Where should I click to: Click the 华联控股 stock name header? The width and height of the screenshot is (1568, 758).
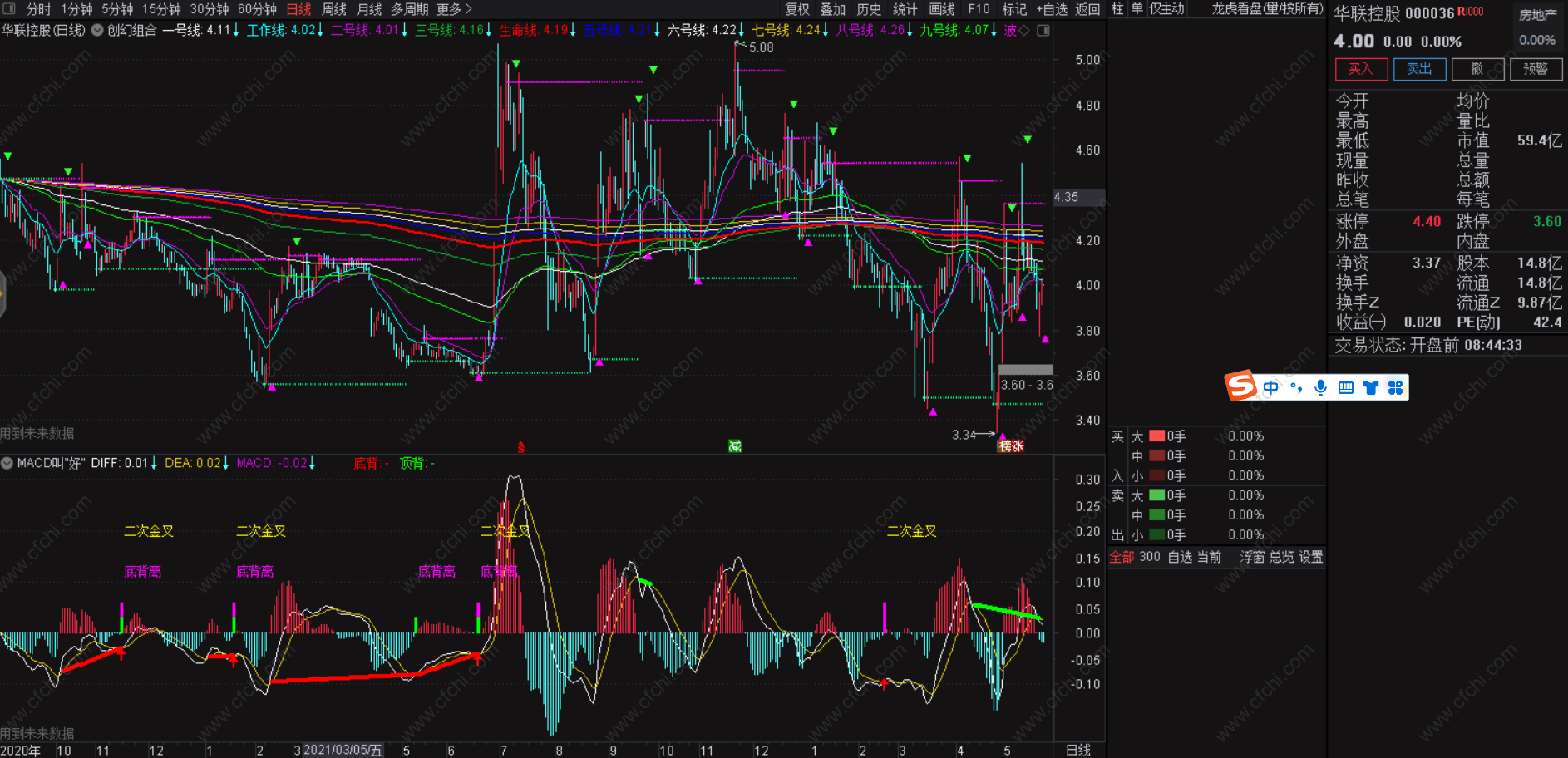1368,13
